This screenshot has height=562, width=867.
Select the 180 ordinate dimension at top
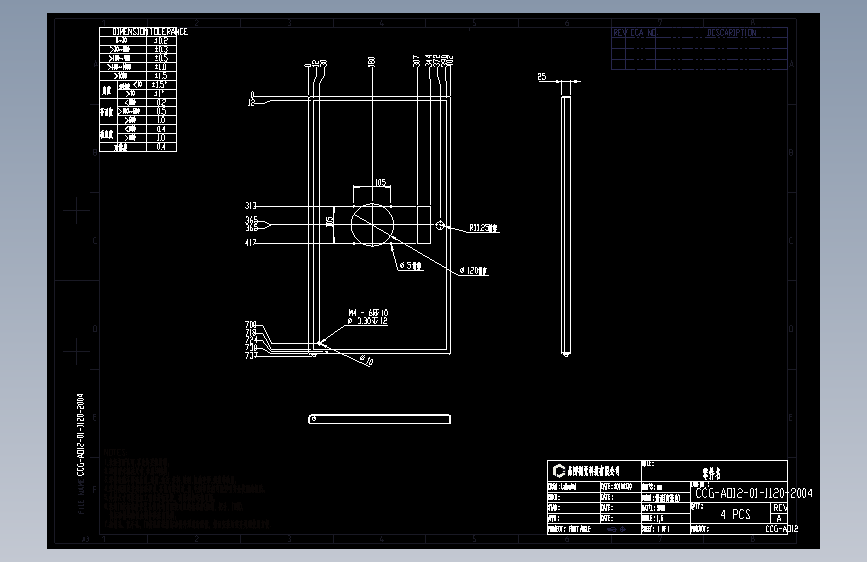(x=372, y=62)
